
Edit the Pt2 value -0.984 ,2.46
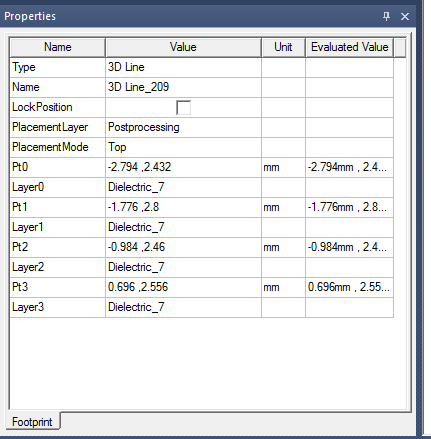point(183,247)
